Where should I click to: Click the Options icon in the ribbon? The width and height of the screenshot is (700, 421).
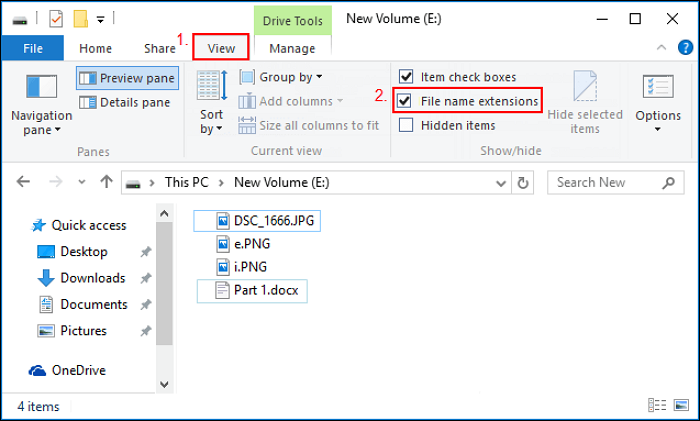click(x=657, y=102)
